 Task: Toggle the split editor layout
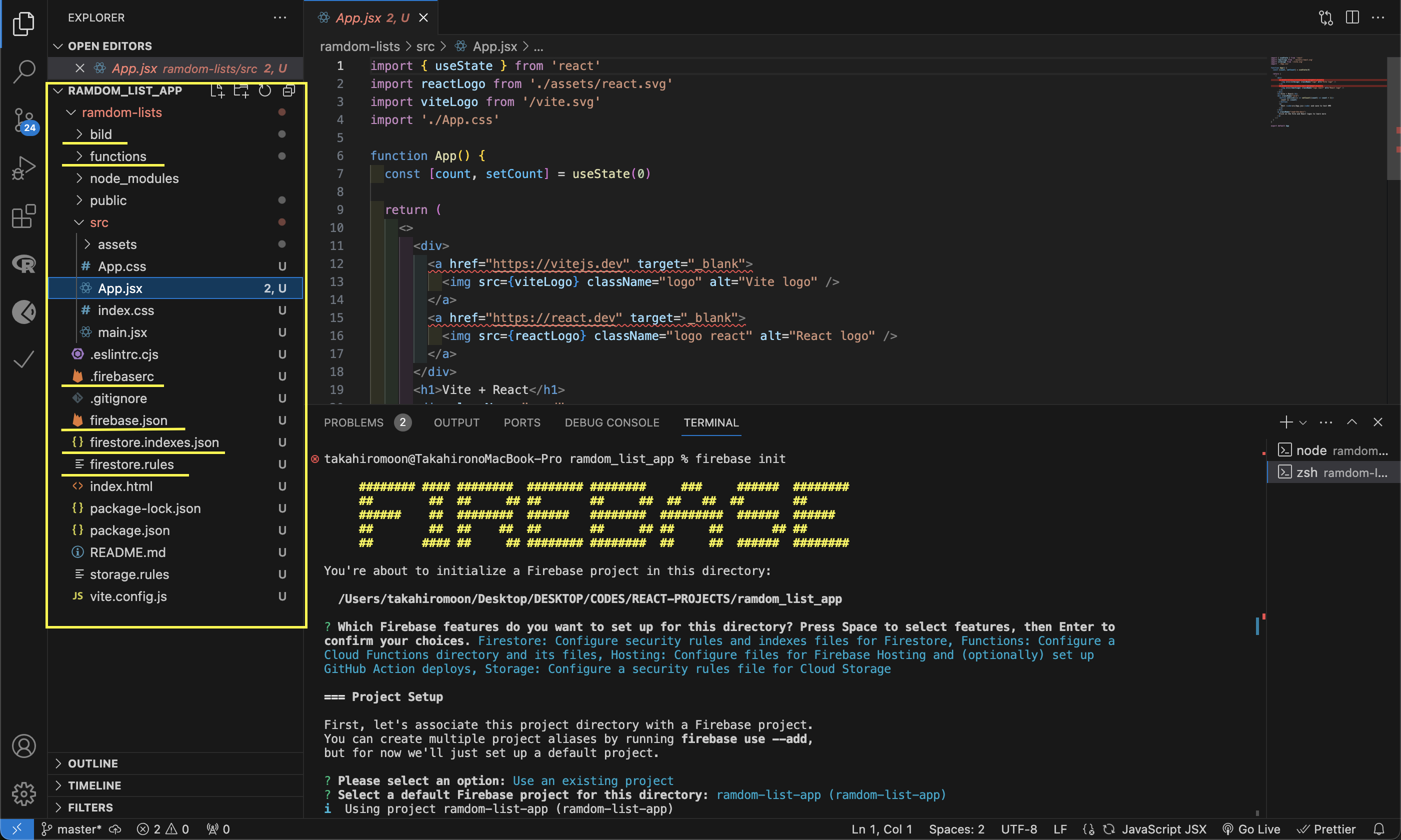click(1352, 17)
